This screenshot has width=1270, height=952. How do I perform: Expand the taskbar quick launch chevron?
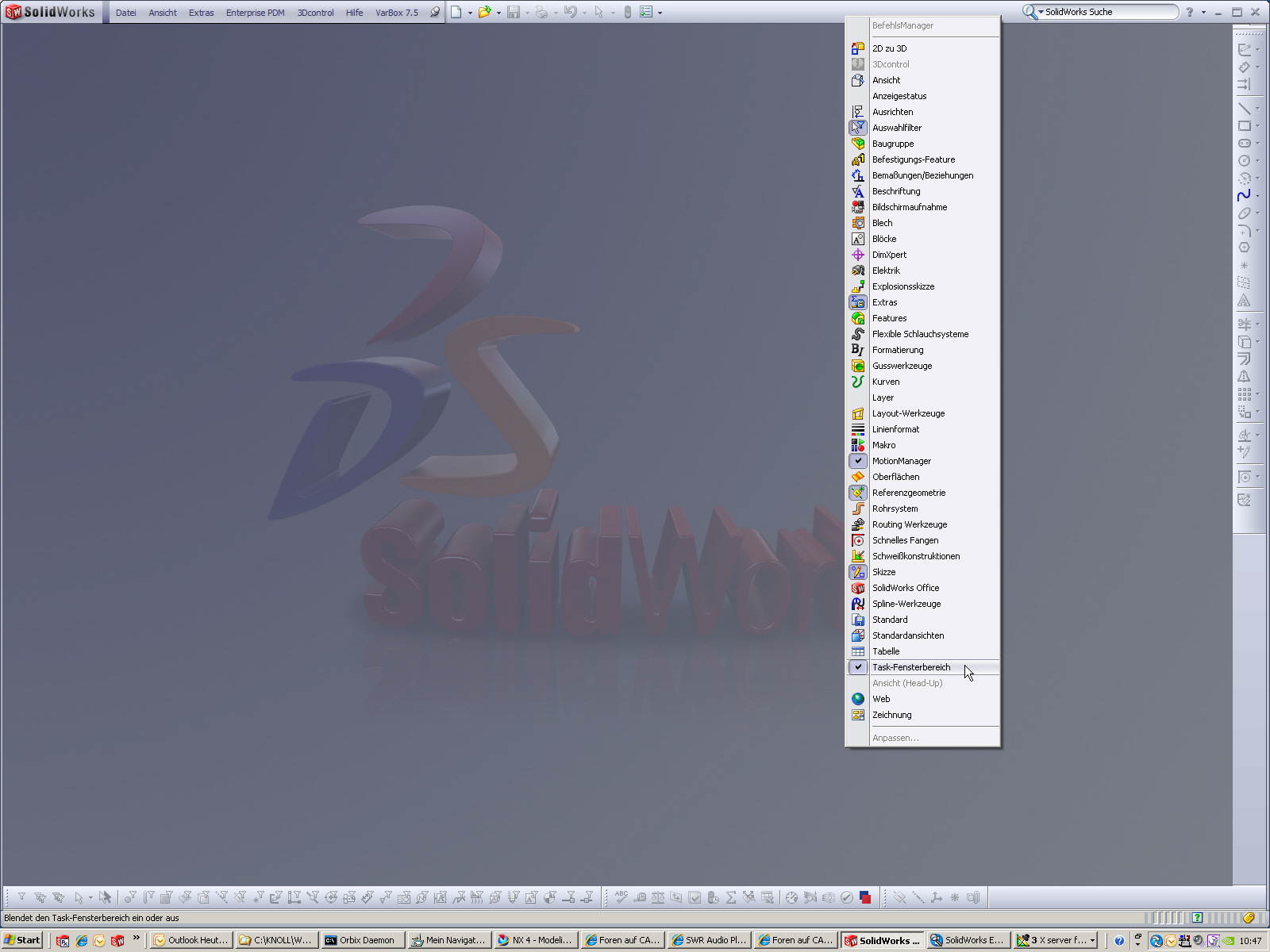[137, 939]
